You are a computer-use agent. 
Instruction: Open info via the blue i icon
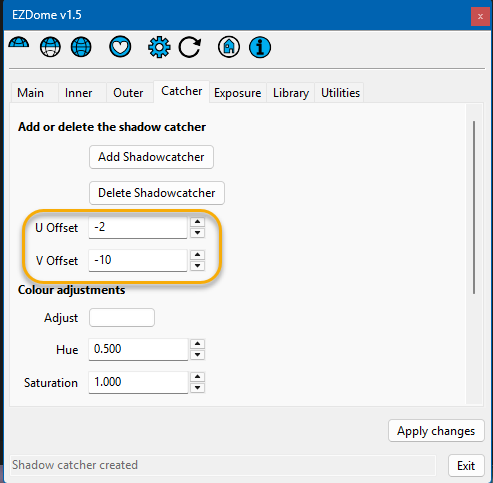[x=260, y=47]
